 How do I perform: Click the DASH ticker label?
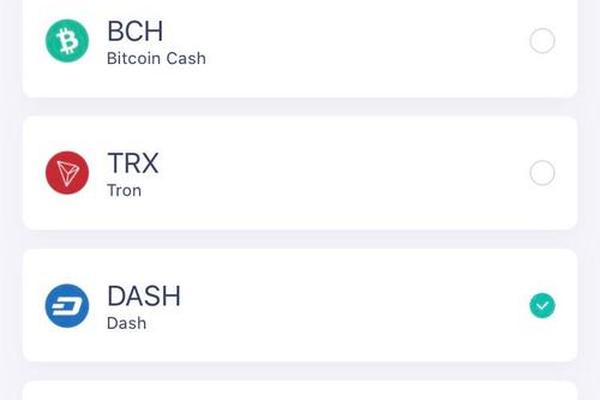144,296
